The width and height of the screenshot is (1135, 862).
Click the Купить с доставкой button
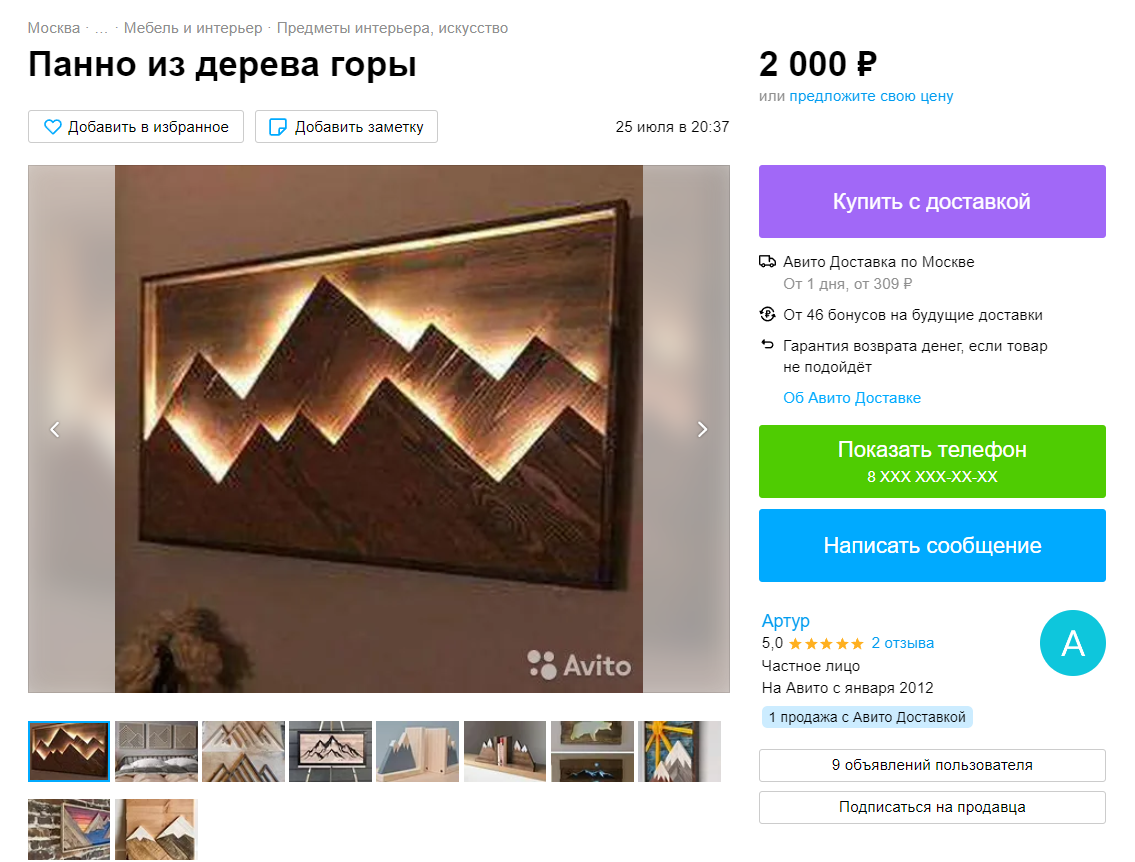[932, 201]
